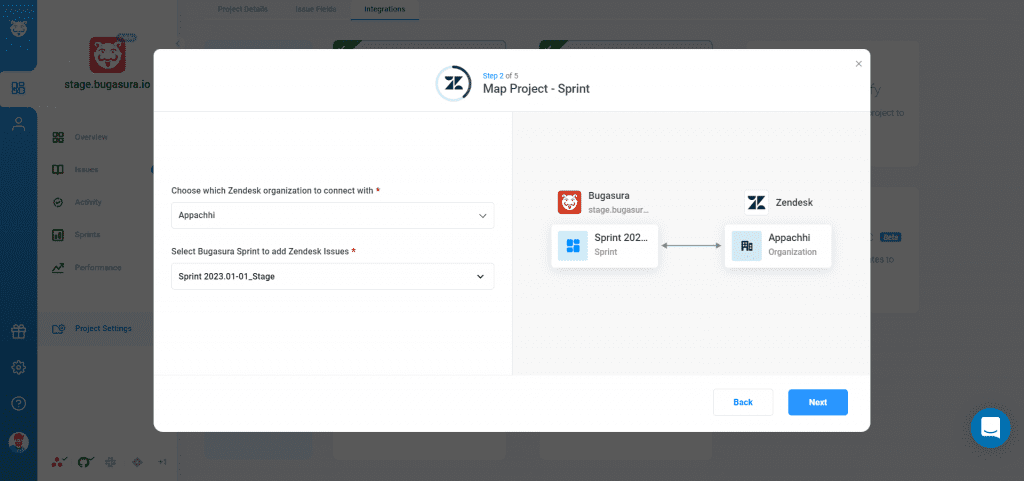1024x481 pixels.
Task: Open the Zendesk organization dropdown showing Appachhi
Action: pos(332,215)
